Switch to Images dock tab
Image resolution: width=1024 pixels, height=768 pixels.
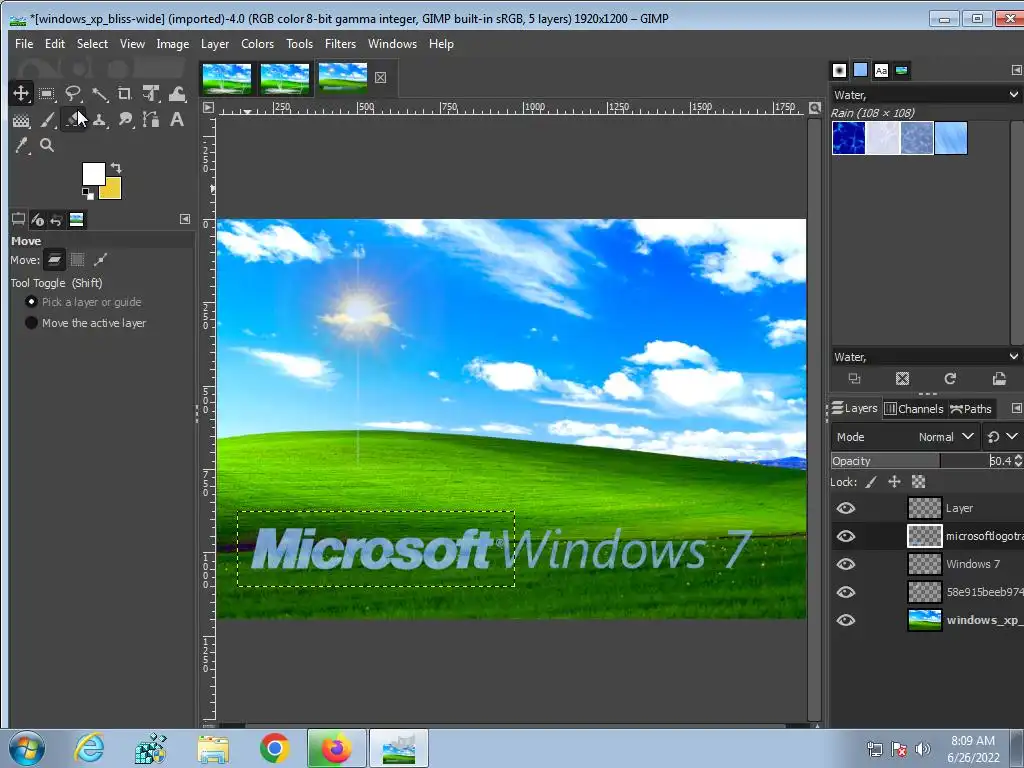76,220
